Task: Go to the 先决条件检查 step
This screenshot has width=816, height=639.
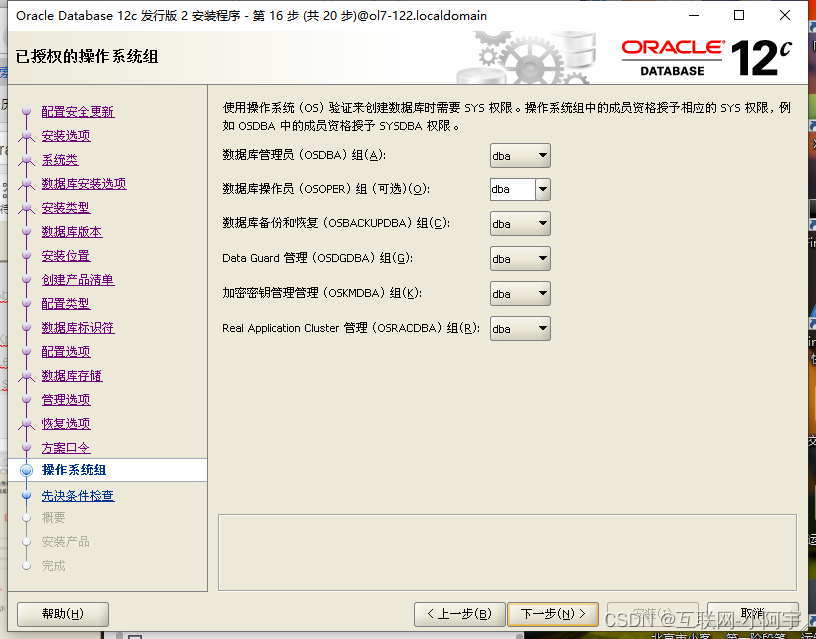Action: [78, 495]
